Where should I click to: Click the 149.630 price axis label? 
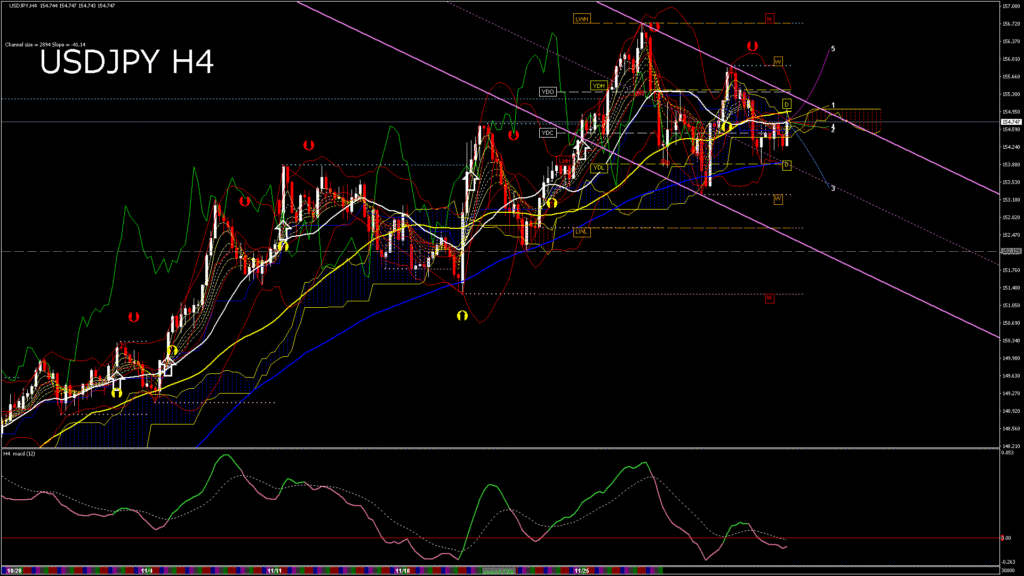1011,376
